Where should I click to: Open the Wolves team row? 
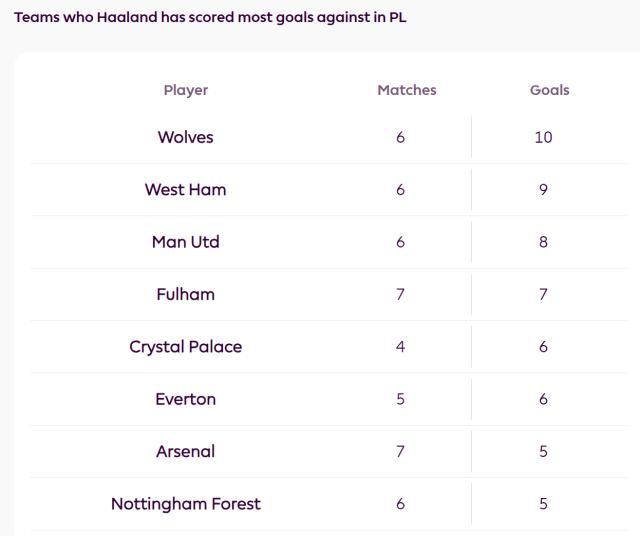(186, 137)
